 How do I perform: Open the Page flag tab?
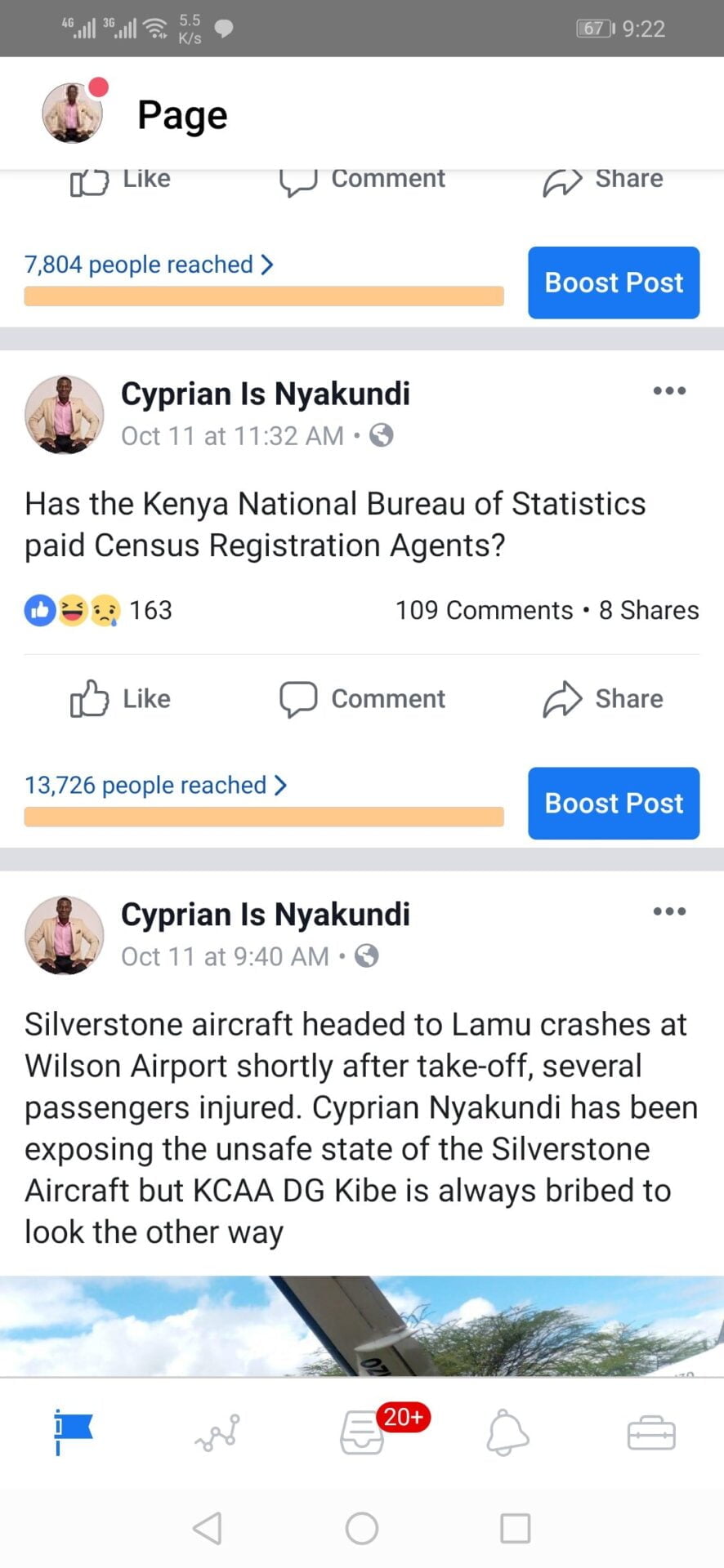(74, 1432)
